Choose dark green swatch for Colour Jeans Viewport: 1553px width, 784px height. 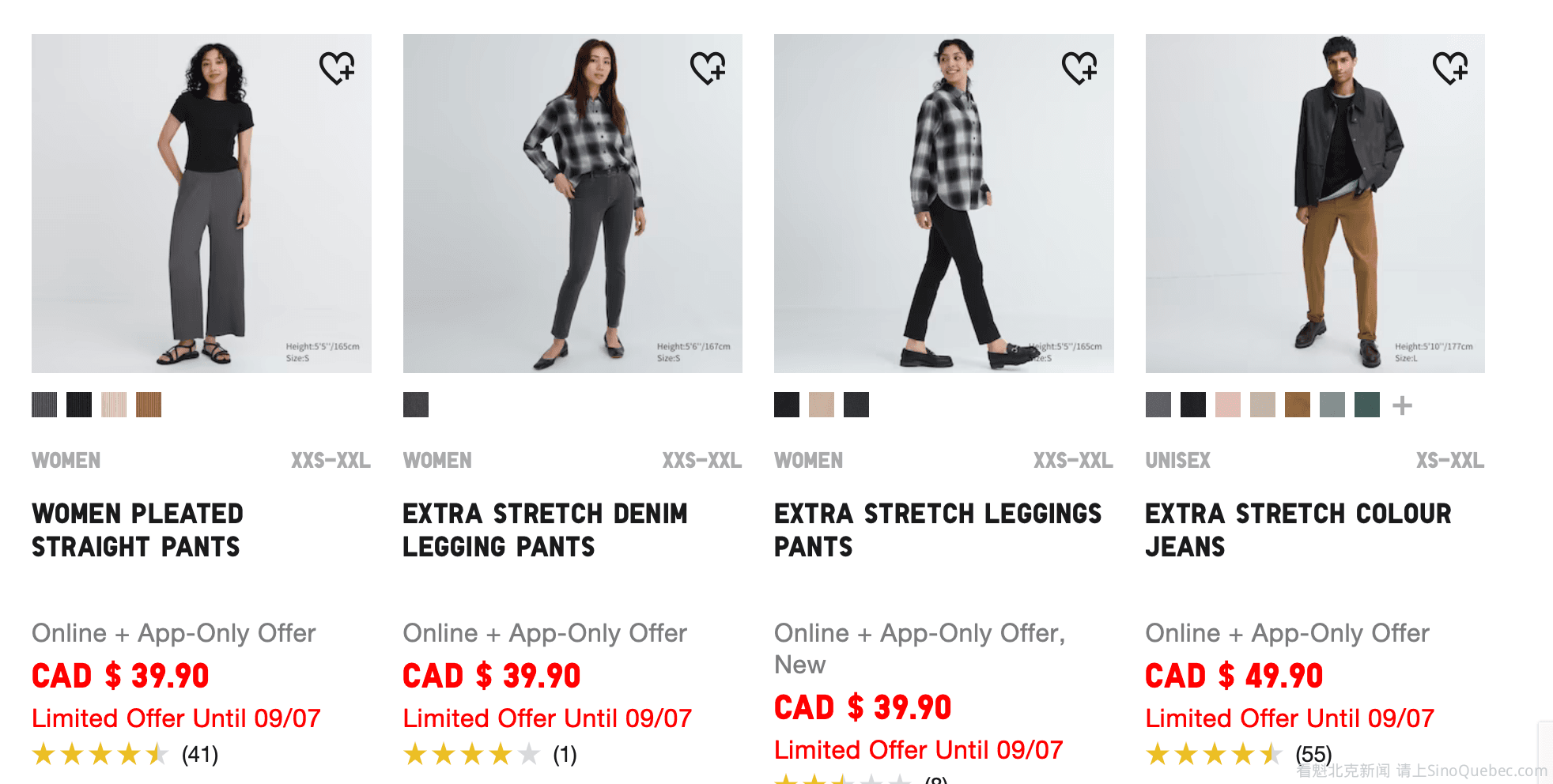tap(1367, 405)
